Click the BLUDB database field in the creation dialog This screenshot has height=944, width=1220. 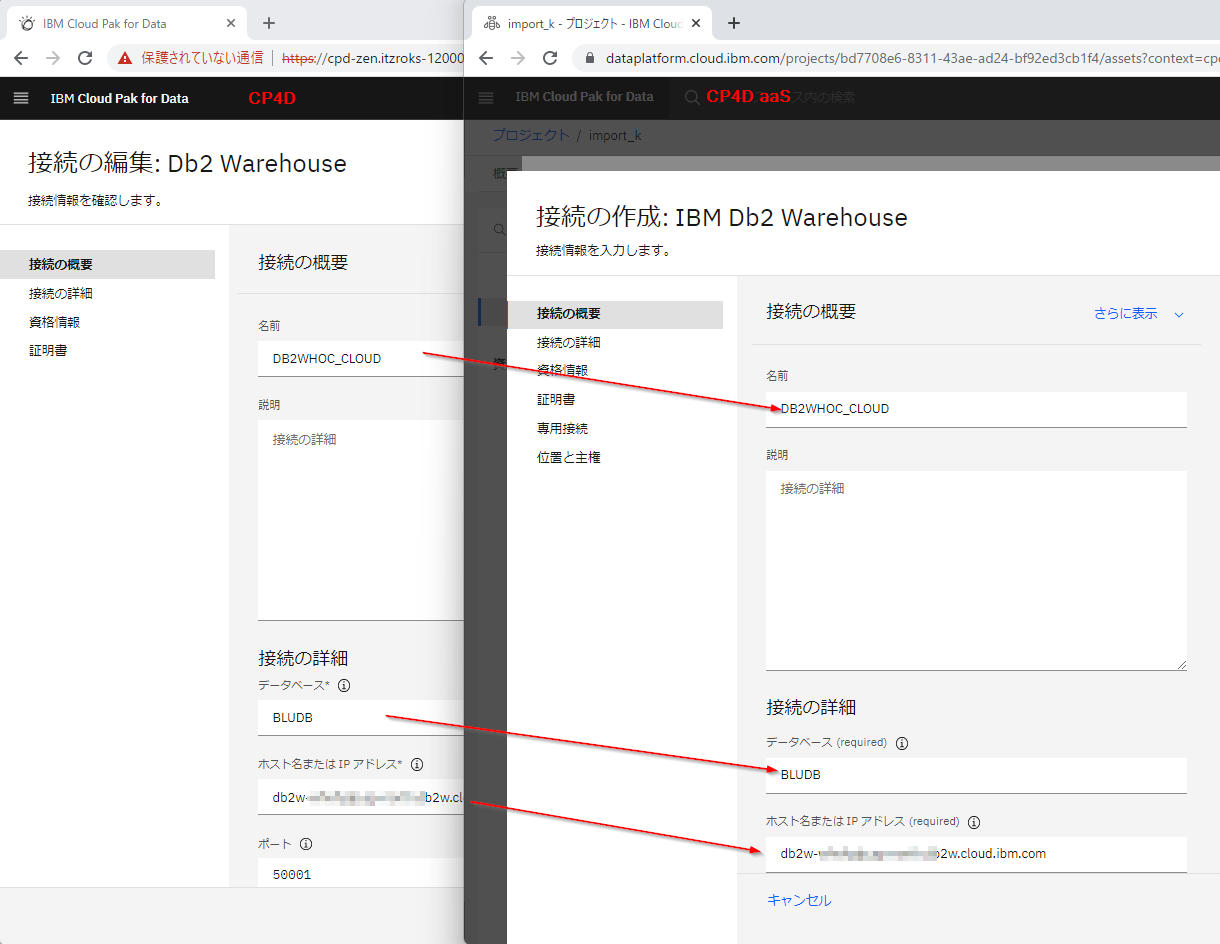[x=976, y=775]
